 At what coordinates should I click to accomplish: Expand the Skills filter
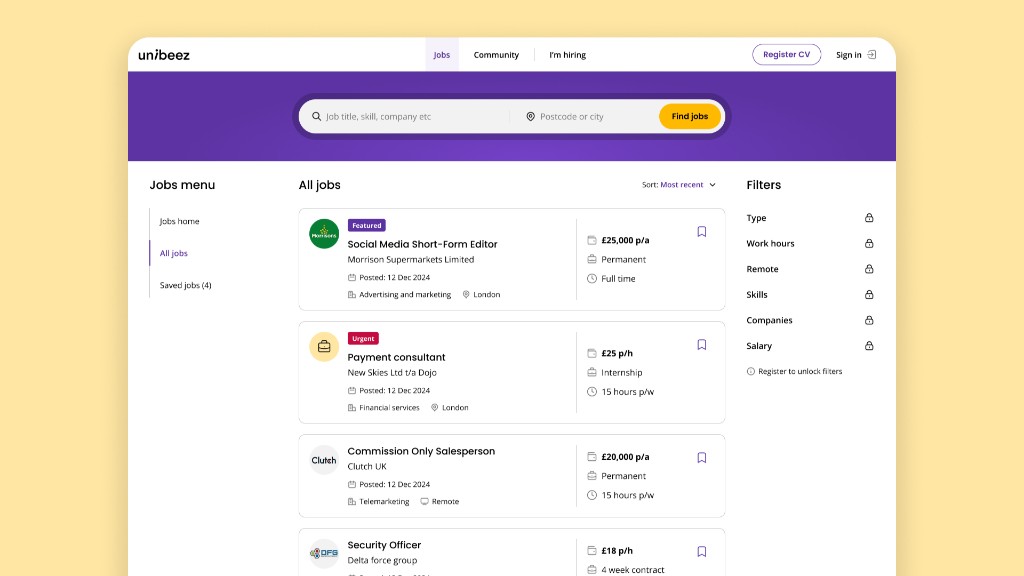[x=810, y=295]
